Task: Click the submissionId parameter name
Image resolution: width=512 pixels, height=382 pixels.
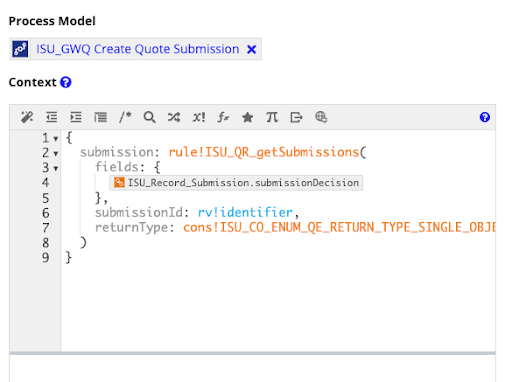Action: click(139, 212)
